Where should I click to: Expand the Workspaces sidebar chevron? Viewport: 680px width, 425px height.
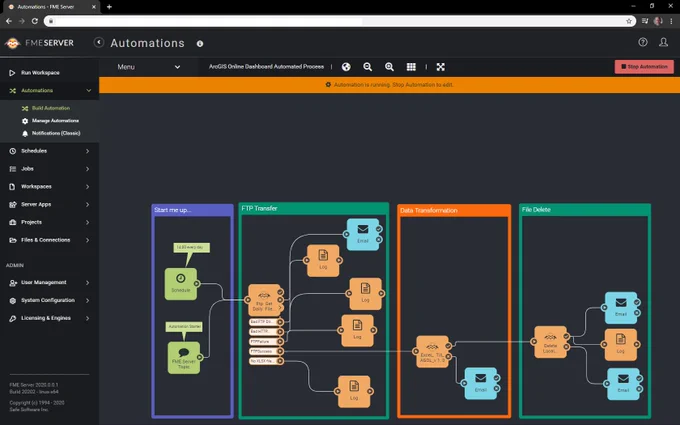pyautogui.click(x=88, y=186)
